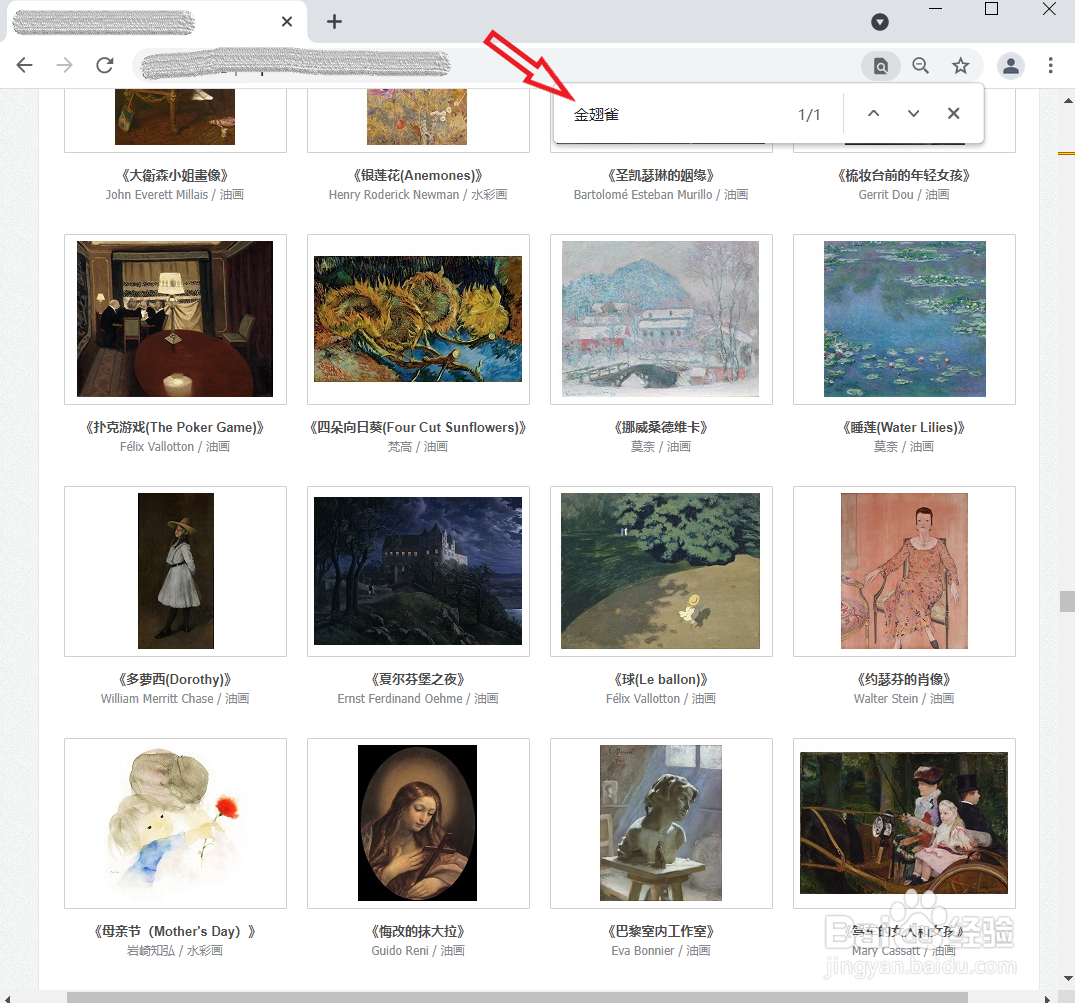1075x1003 pixels.
Task: Select the artist line Guido Reni / 油画
Action: (x=418, y=950)
